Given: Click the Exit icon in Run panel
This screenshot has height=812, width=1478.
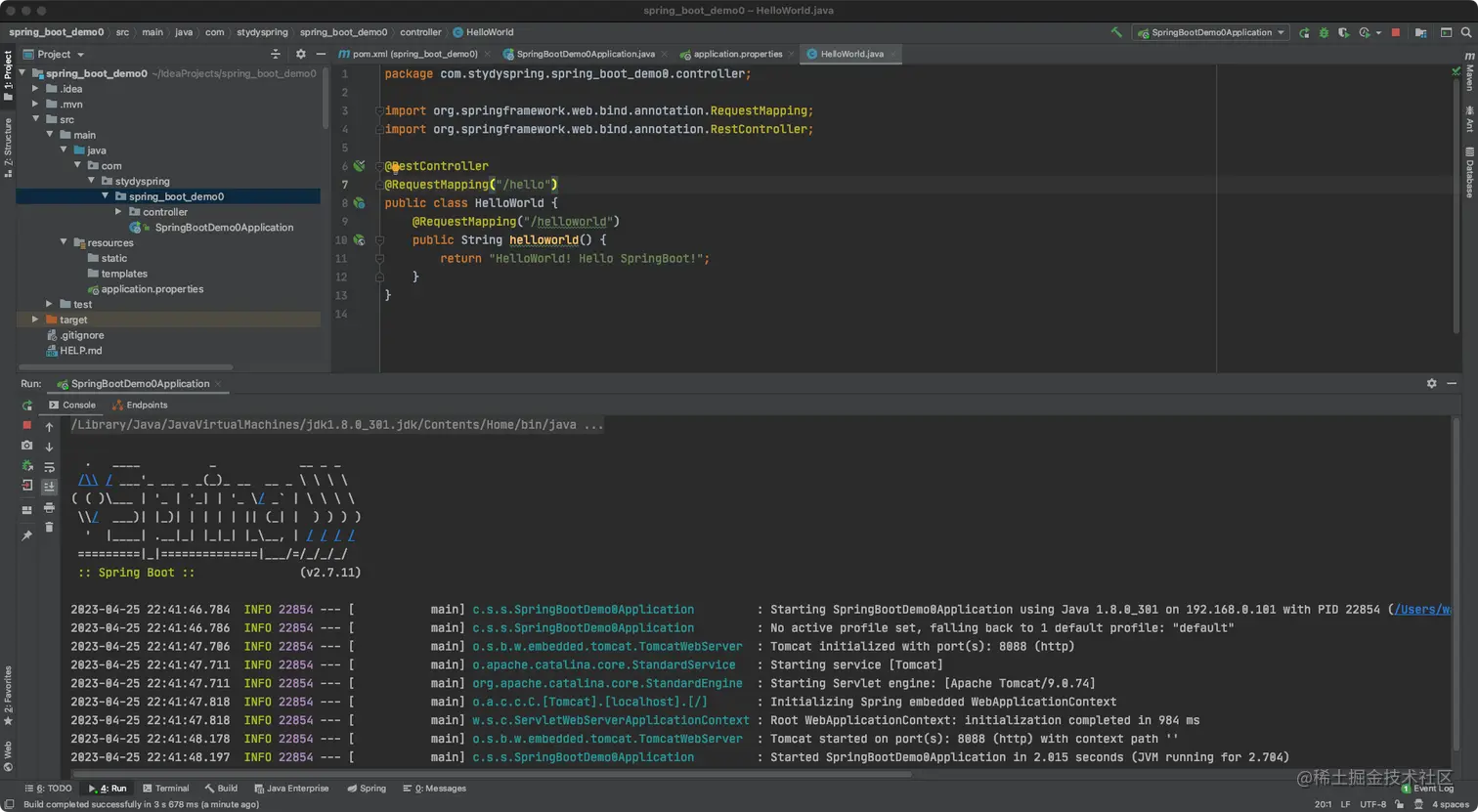Looking at the screenshot, I should point(27,486).
